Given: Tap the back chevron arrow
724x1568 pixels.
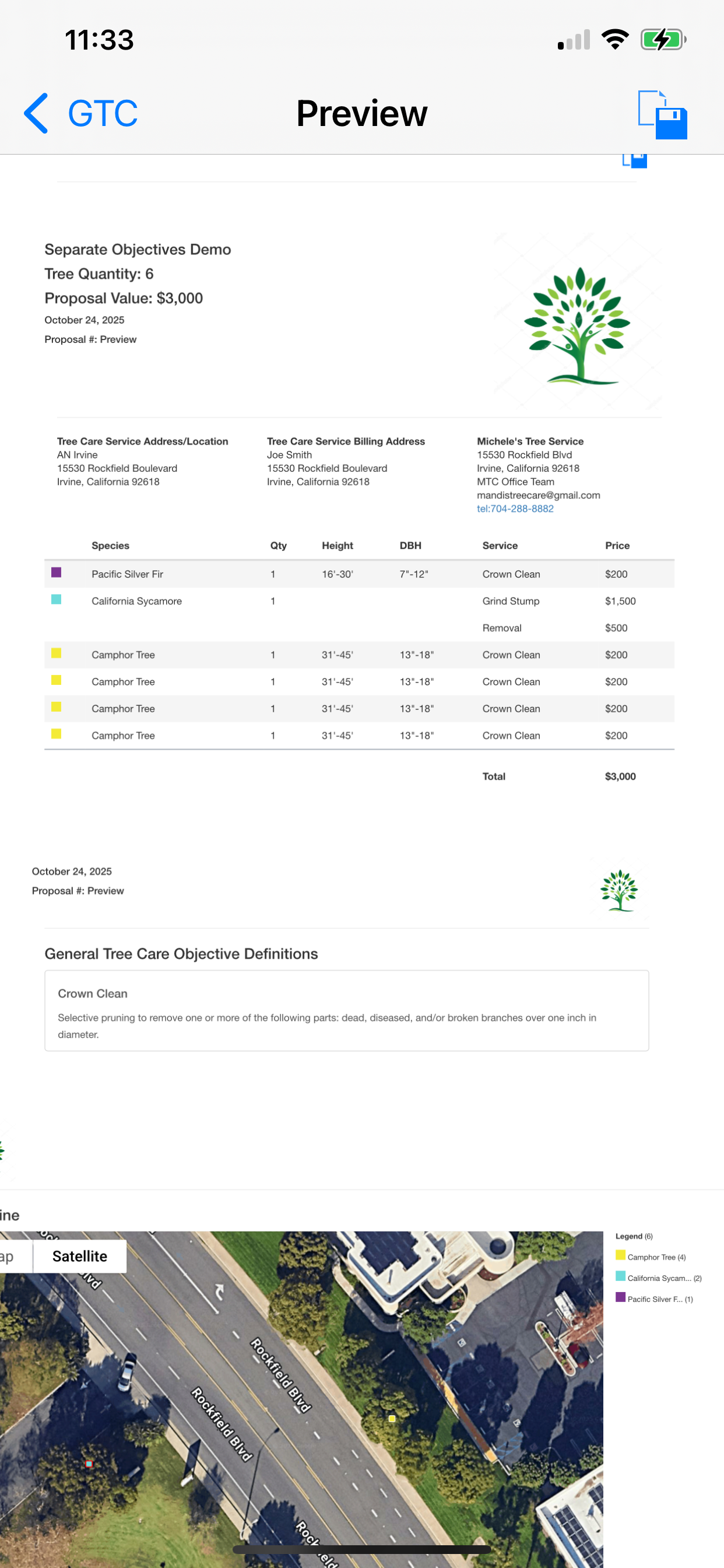Looking at the screenshot, I should pos(37,114).
